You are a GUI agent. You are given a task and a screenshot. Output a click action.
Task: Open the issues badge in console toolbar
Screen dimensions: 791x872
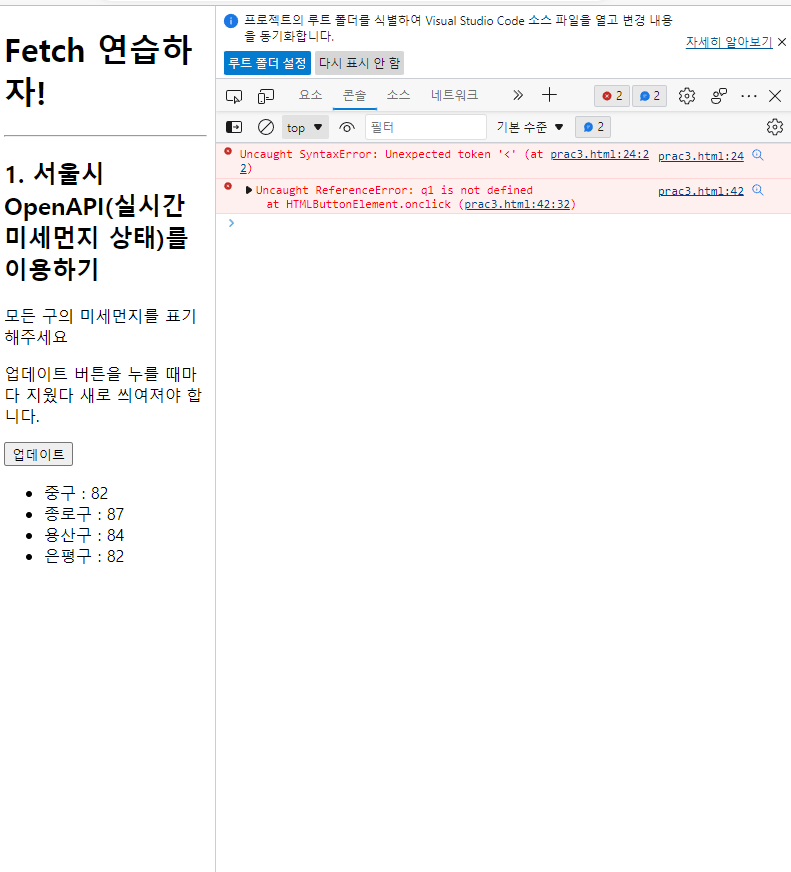pyautogui.click(x=593, y=127)
